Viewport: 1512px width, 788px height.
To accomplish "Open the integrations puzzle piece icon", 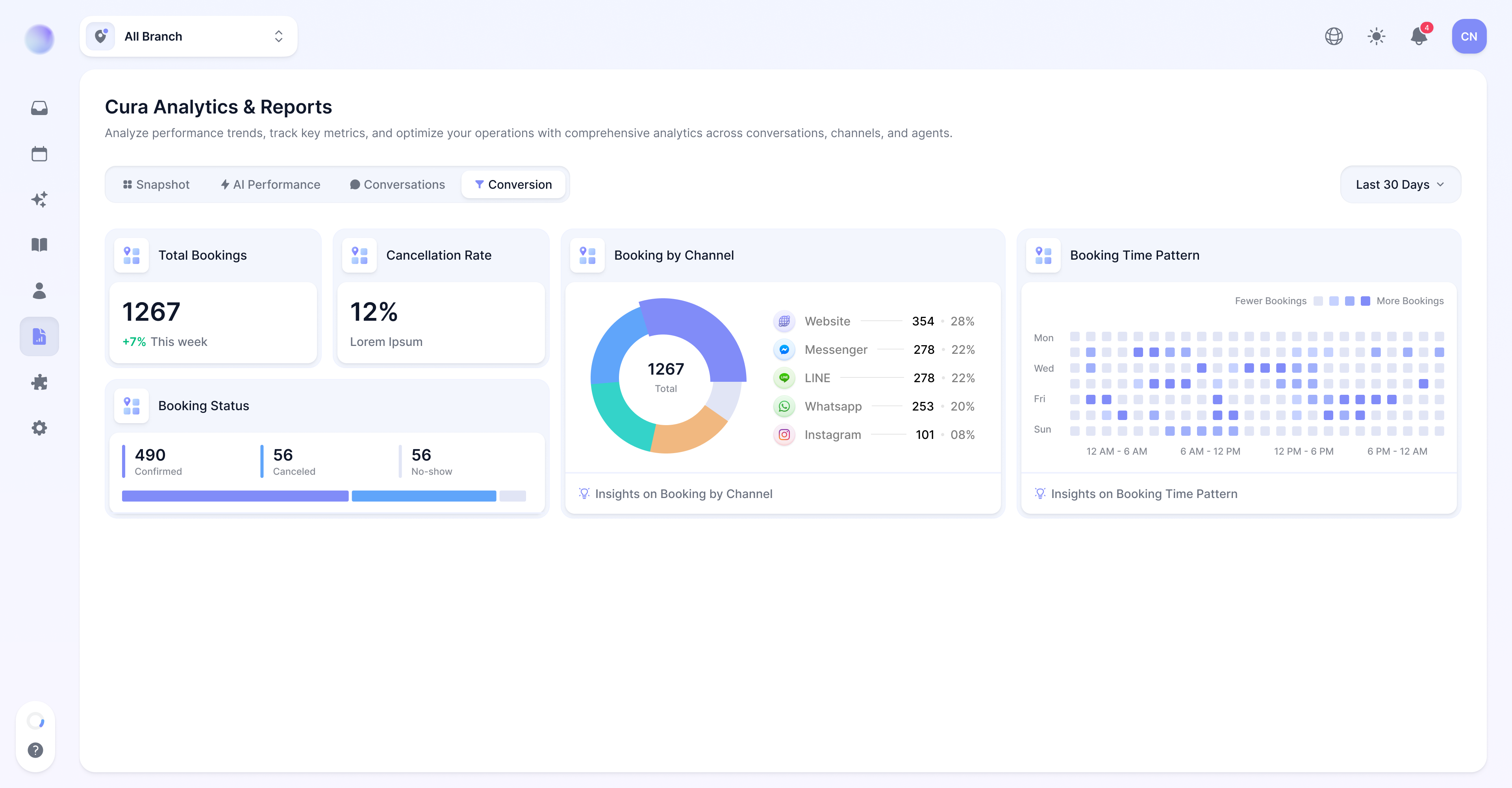I will pos(39,382).
